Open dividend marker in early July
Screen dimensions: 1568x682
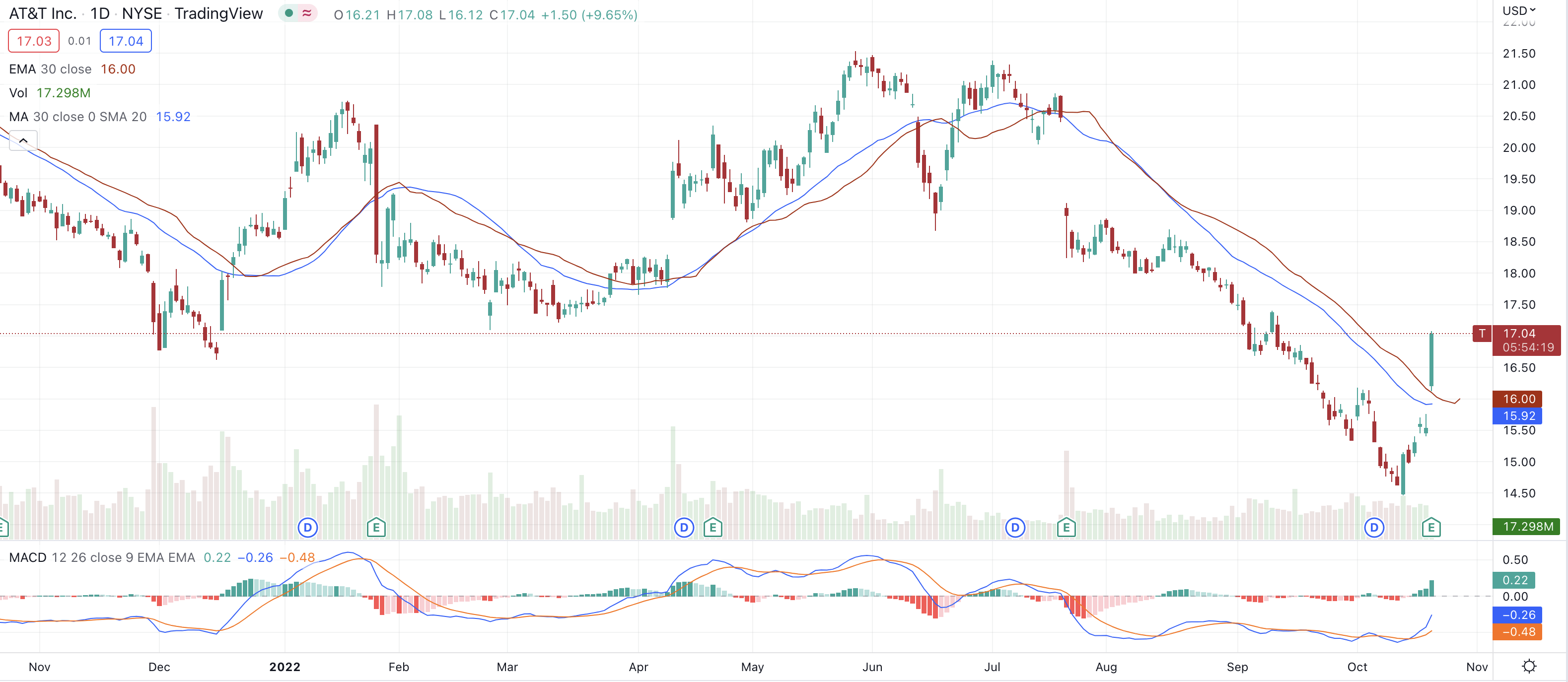pyautogui.click(x=1015, y=528)
